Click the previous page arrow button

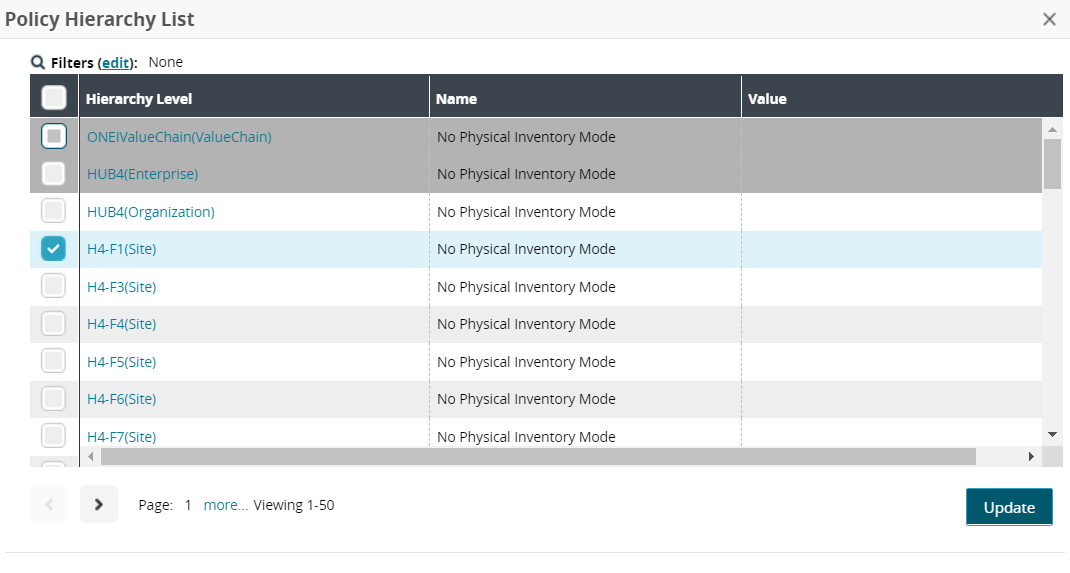(x=49, y=504)
